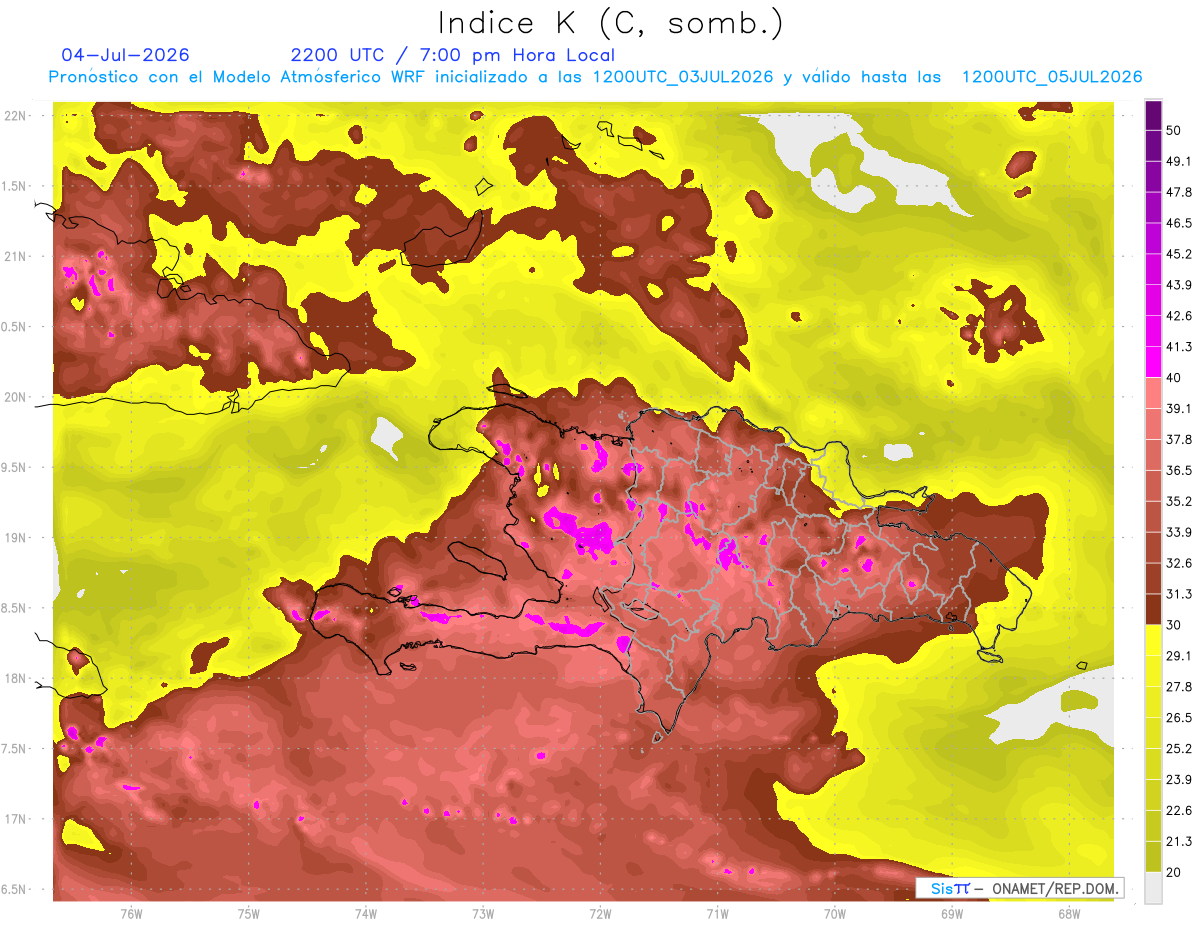This screenshot has height=927, width=1200.
Task: Click the 70W longitude axis label
Action: pos(834,914)
